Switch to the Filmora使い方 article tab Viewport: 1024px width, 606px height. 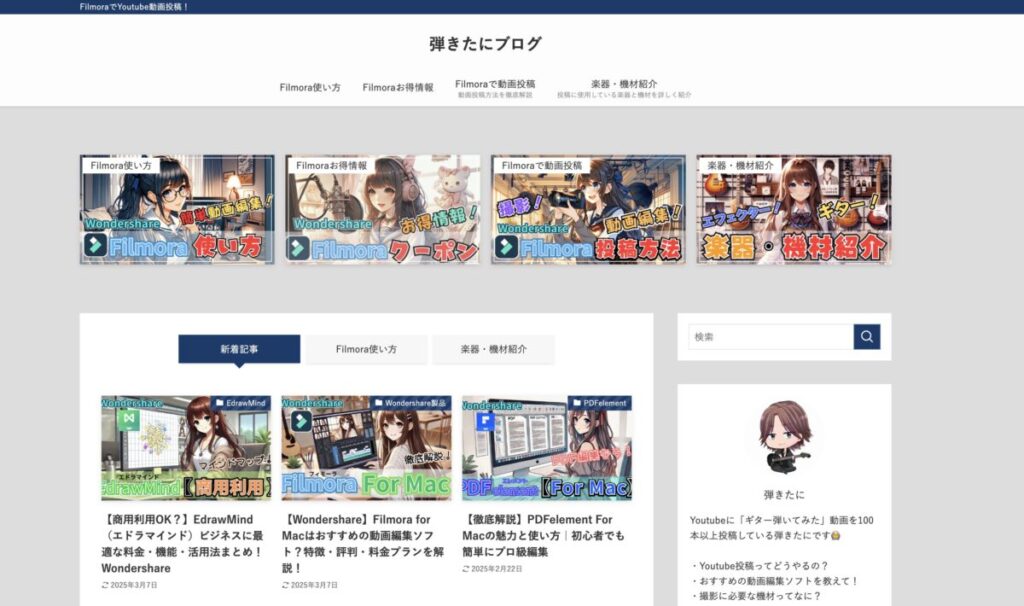(x=366, y=349)
